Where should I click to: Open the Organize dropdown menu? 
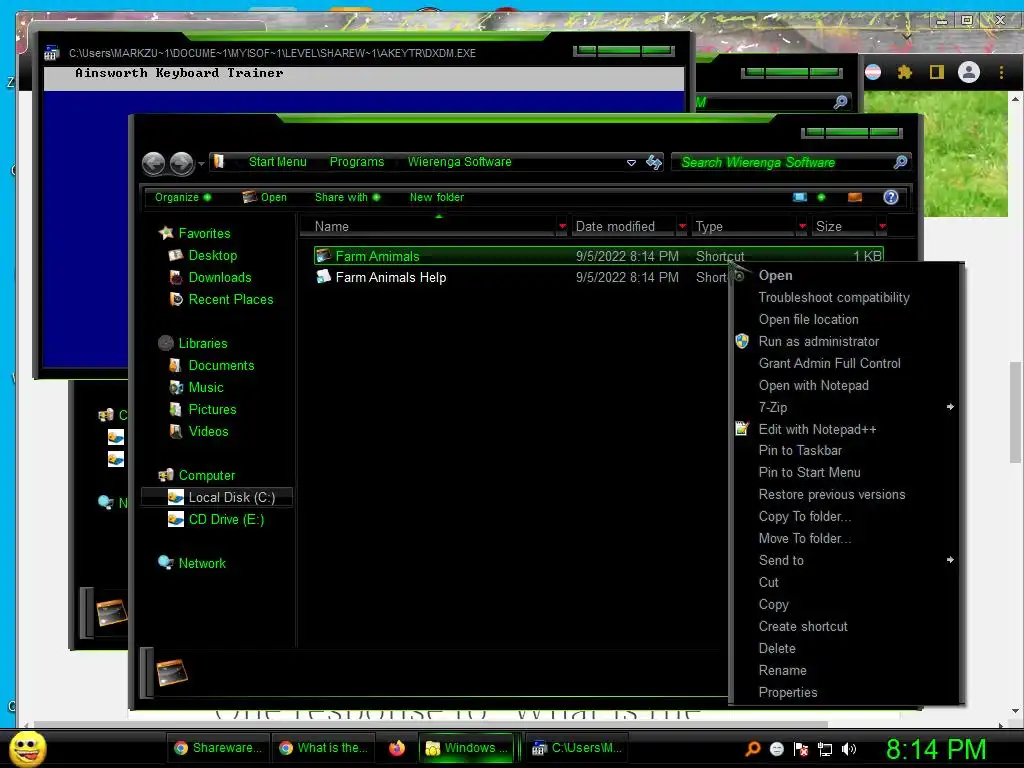183,197
